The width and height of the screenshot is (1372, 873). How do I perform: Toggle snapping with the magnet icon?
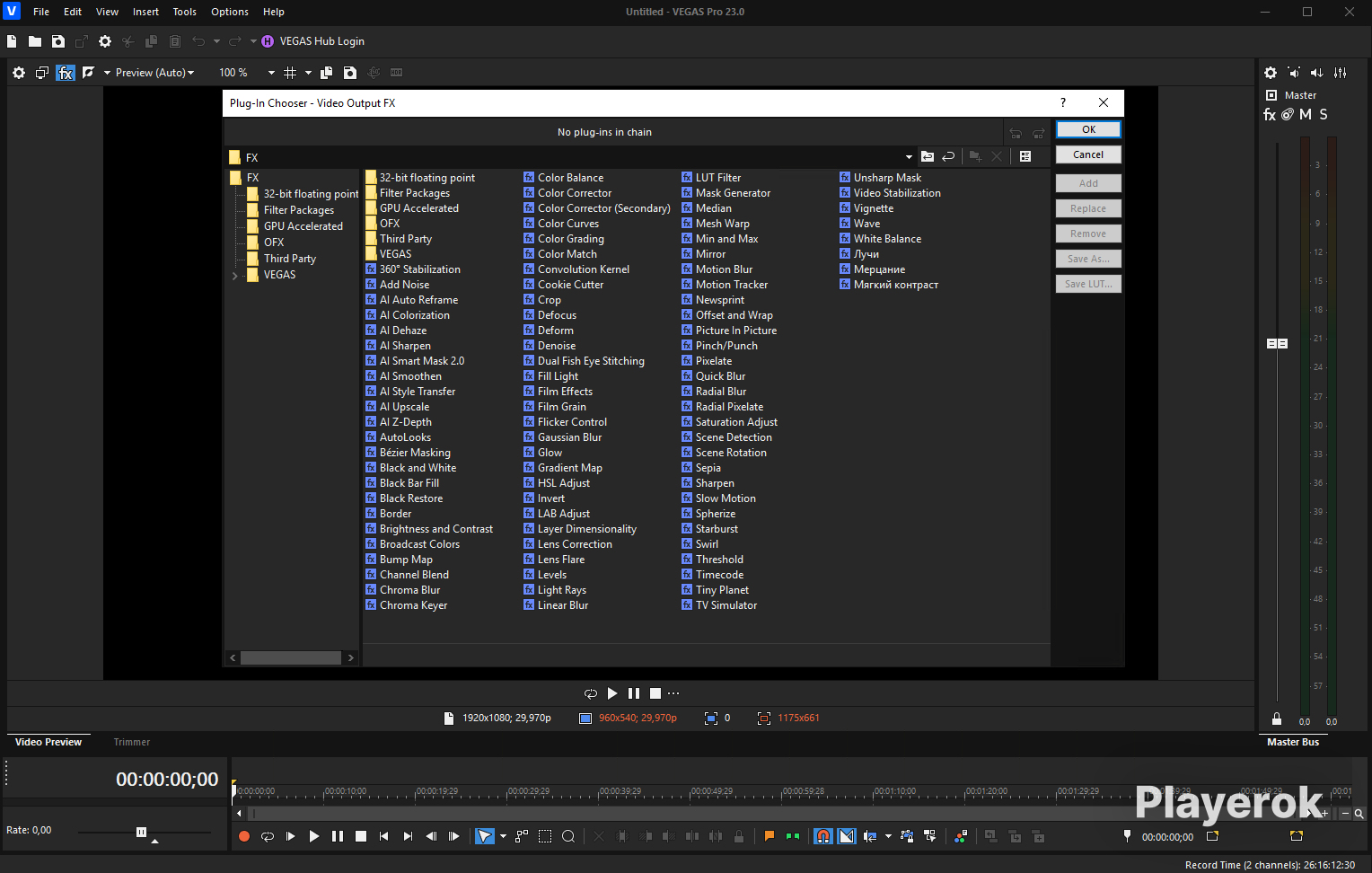pyautogui.click(x=823, y=836)
